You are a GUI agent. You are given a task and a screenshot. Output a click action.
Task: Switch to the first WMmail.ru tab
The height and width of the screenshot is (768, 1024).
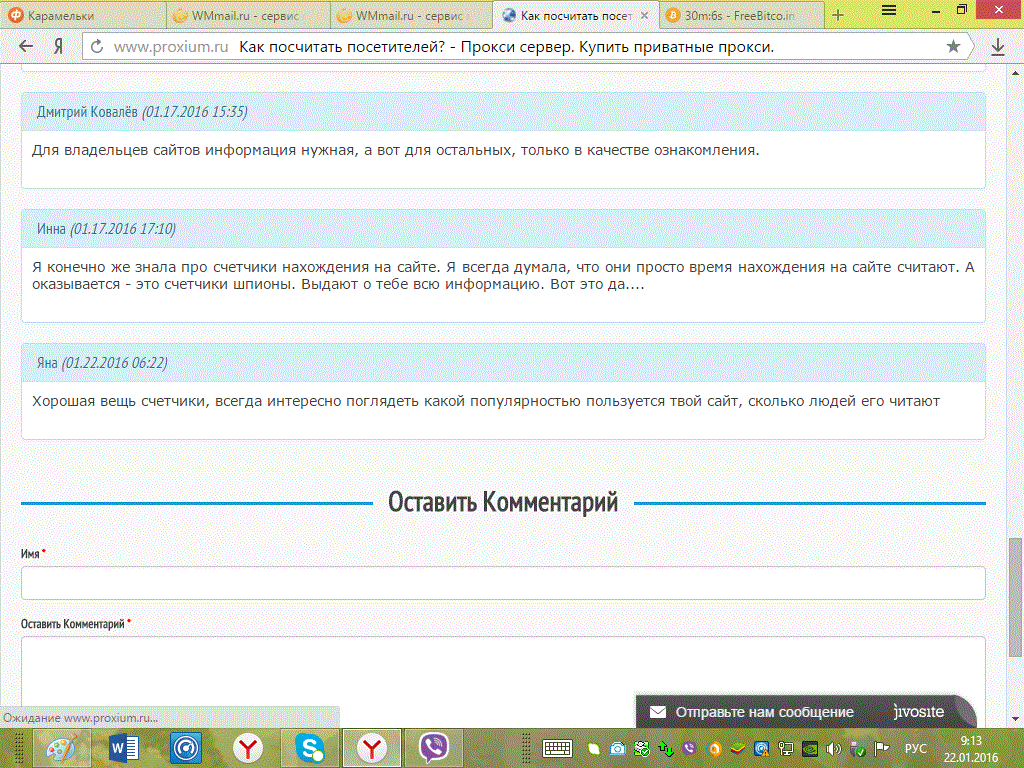pyautogui.click(x=248, y=15)
